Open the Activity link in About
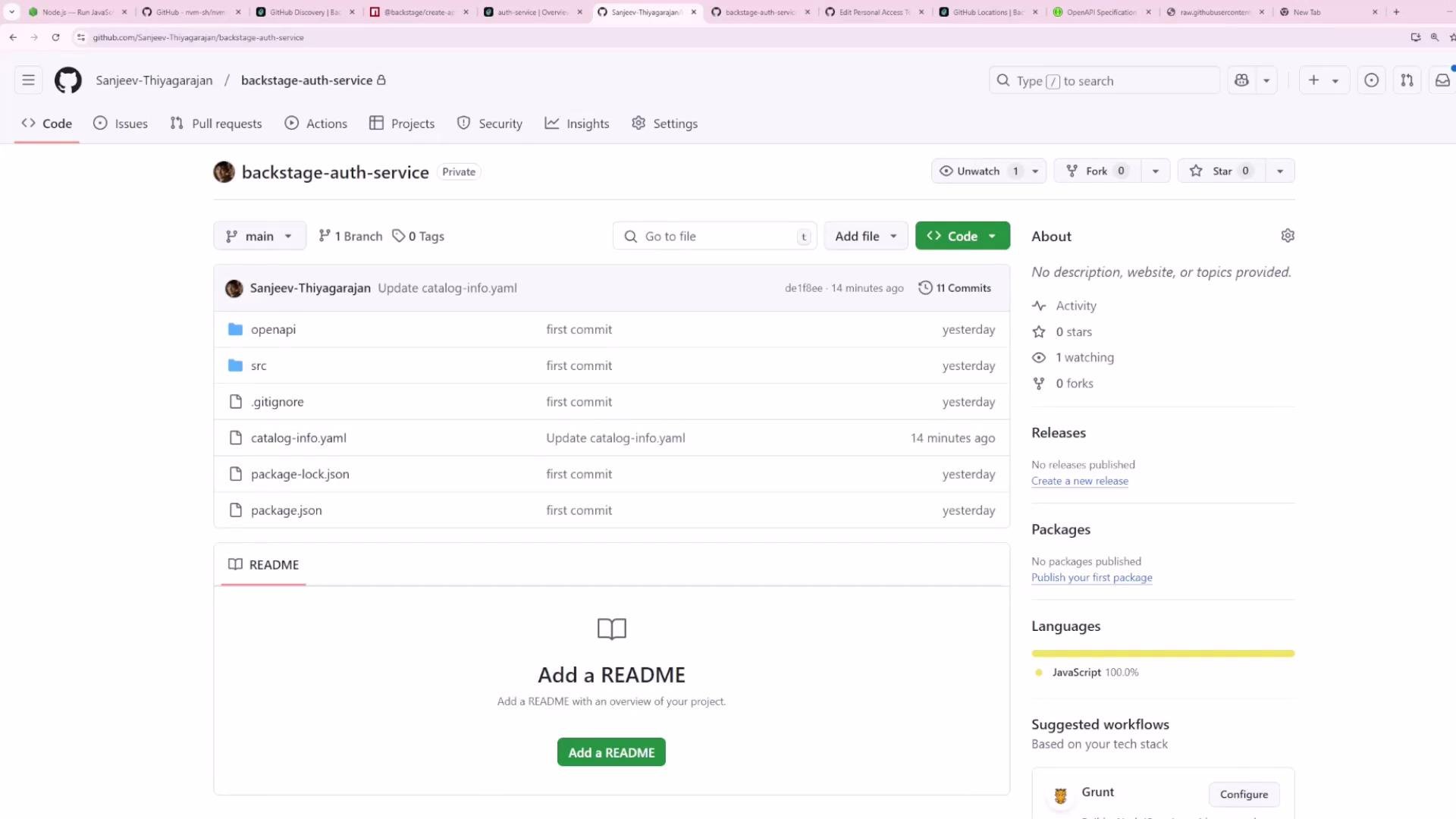The height and width of the screenshot is (819, 1456). (1076, 306)
